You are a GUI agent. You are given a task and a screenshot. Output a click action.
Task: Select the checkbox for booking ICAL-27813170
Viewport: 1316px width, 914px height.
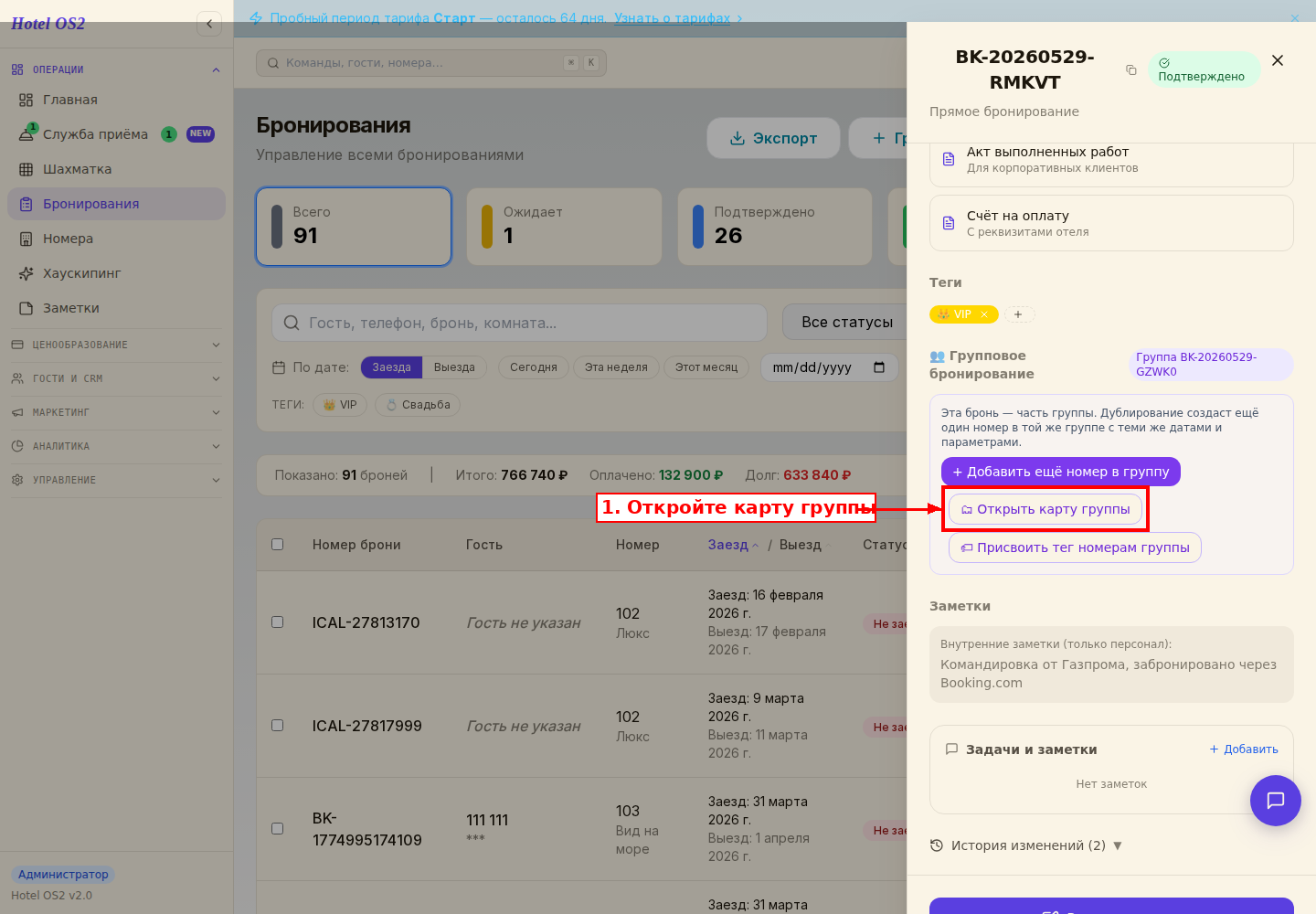click(278, 622)
